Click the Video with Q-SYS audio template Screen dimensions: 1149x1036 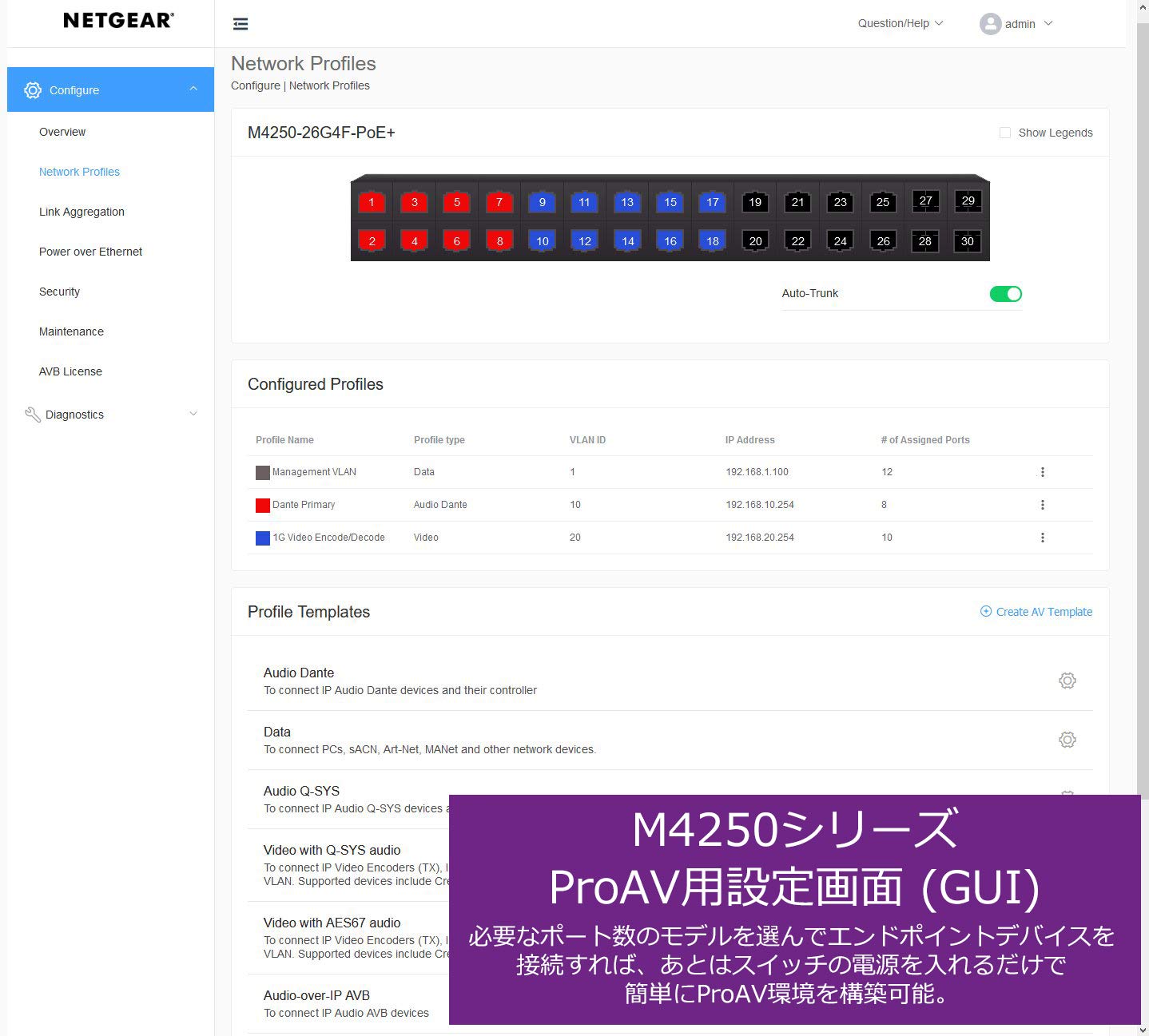click(332, 850)
